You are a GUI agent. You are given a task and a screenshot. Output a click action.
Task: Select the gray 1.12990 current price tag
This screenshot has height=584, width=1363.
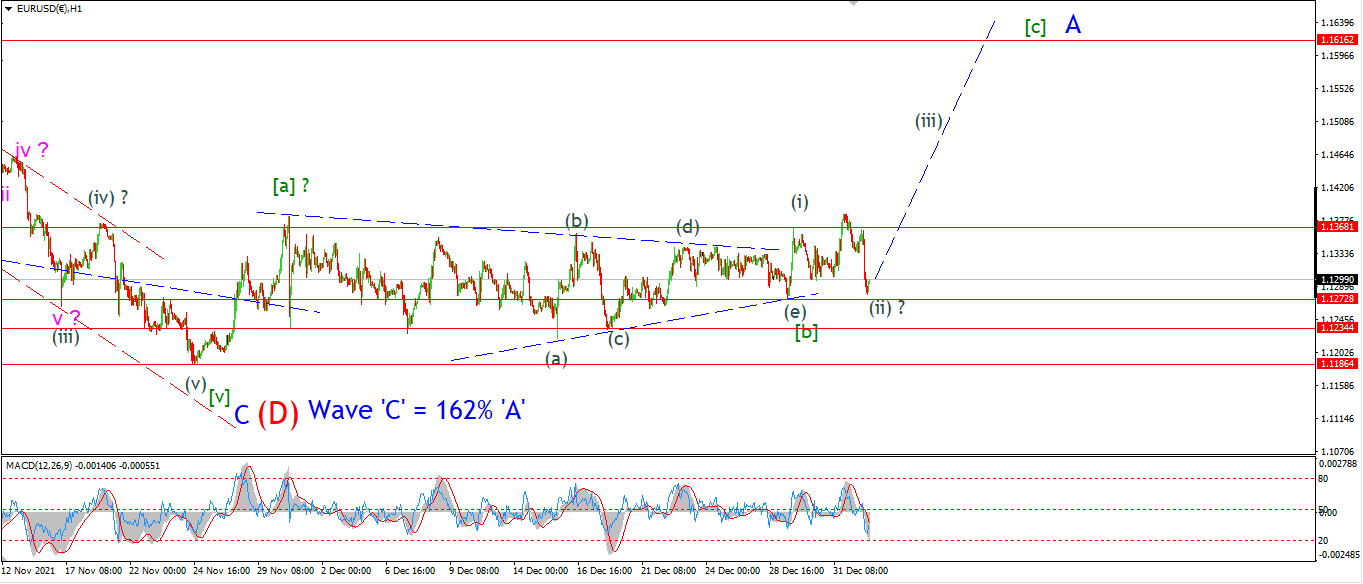tap(1337, 280)
